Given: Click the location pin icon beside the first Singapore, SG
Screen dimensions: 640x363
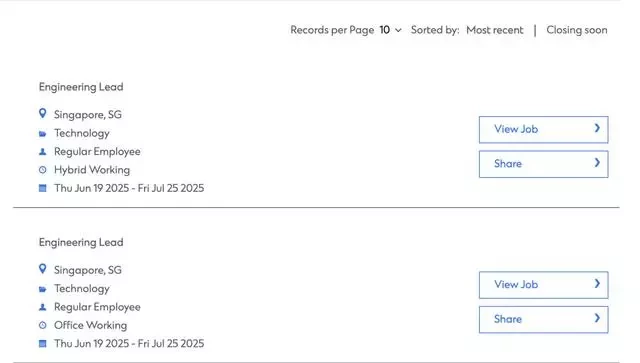Looking at the screenshot, I should (42, 114).
